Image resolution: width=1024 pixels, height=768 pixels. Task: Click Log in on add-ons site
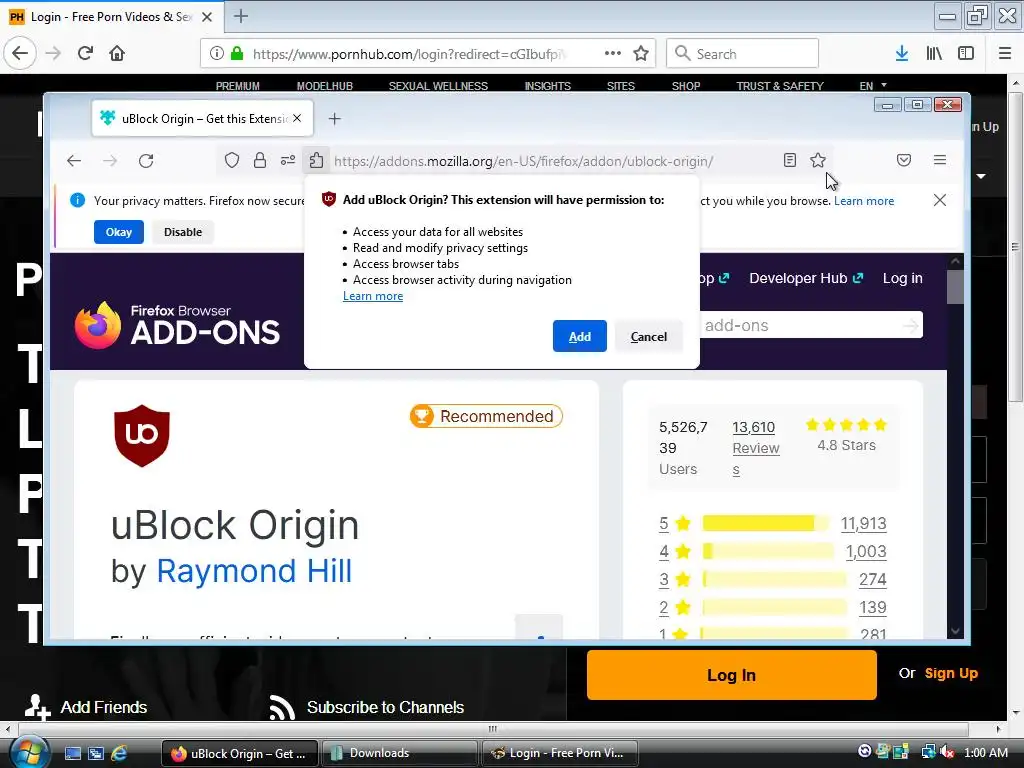pos(903,278)
